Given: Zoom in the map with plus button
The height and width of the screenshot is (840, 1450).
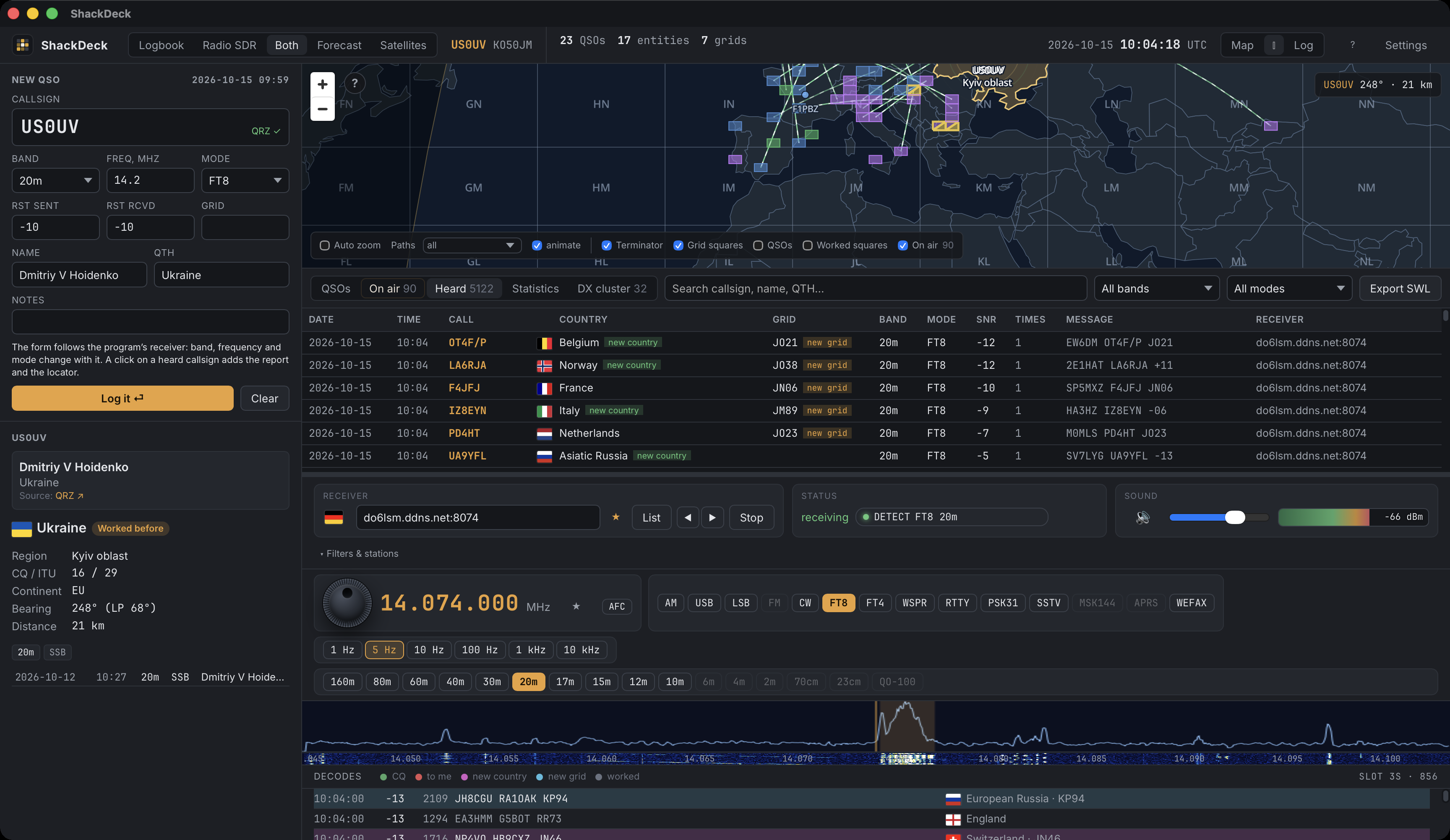Looking at the screenshot, I should [x=322, y=85].
